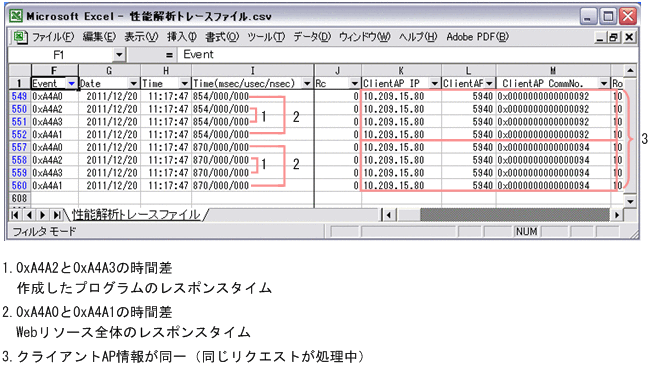
Task: Click horizontal scrollbar right arrow
Action: pyautogui.click(x=617, y=215)
